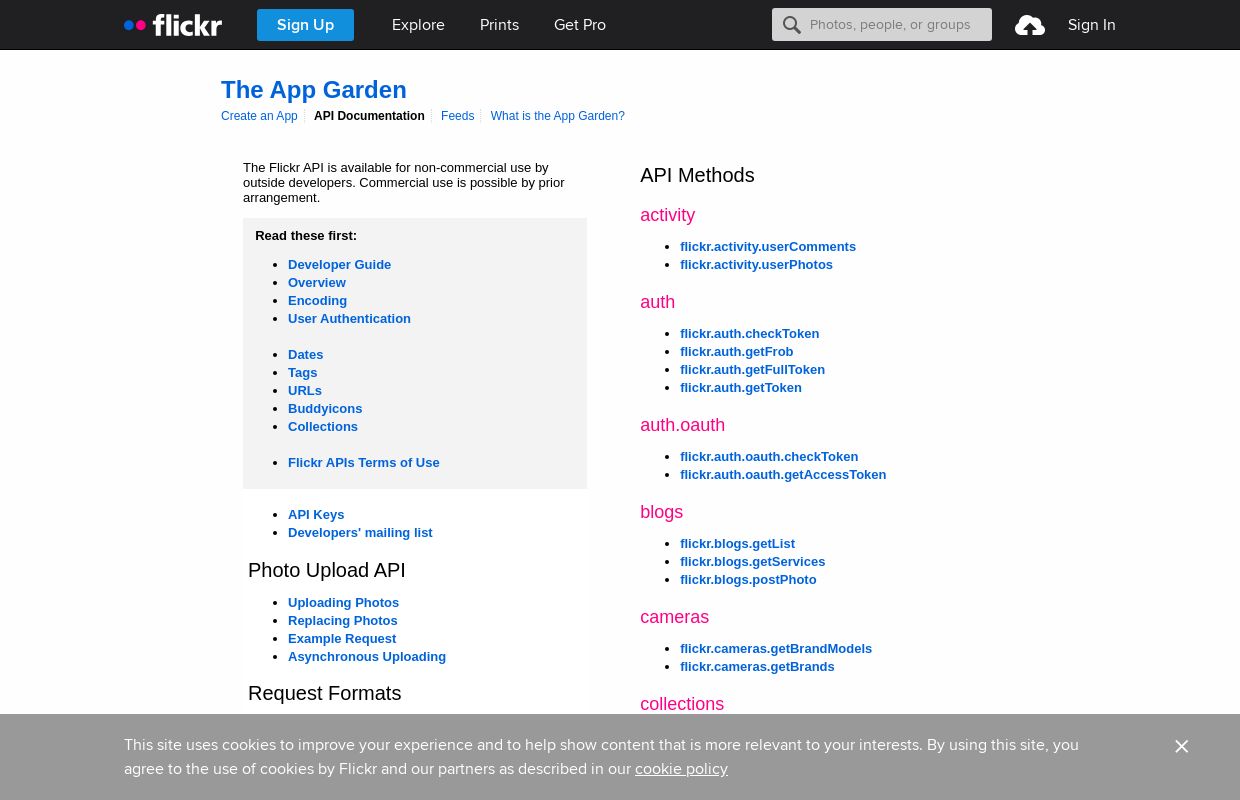The height and width of the screenshot is (800, 1240).
Task: Open The App Garden heading link
Action: point(314,90)
